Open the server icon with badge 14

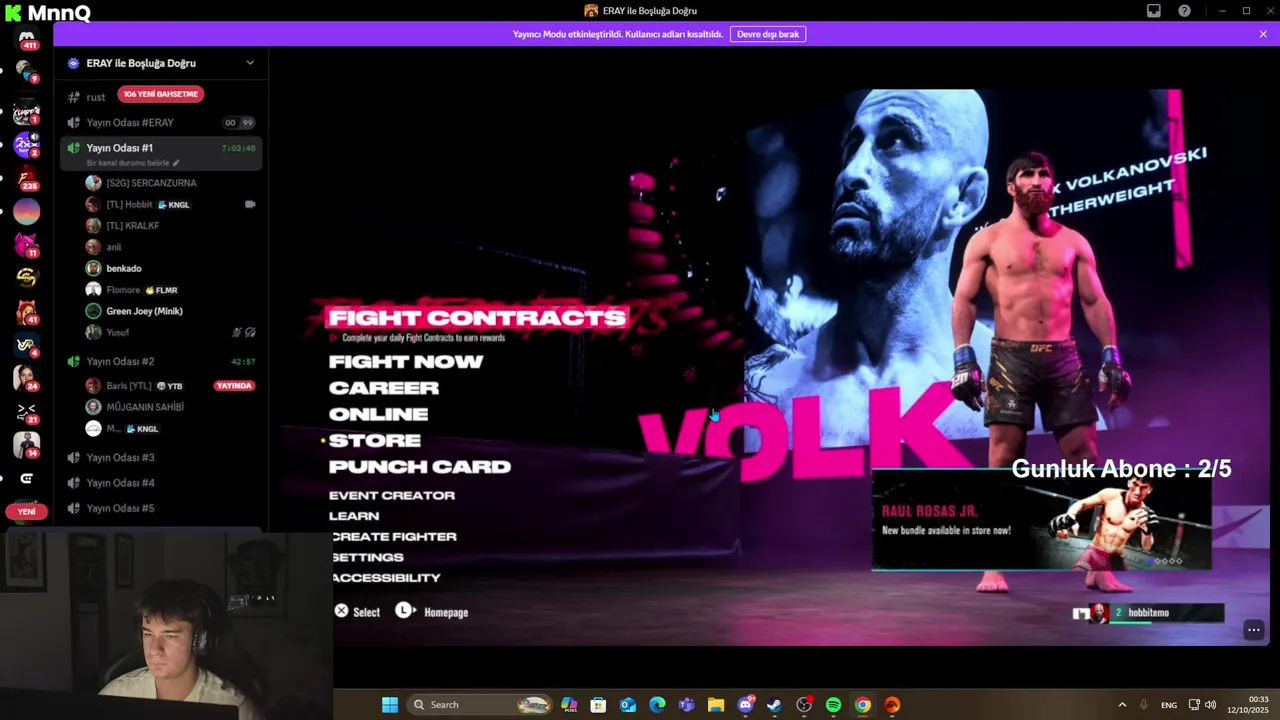pyautogui.click(x=27, y=445)
